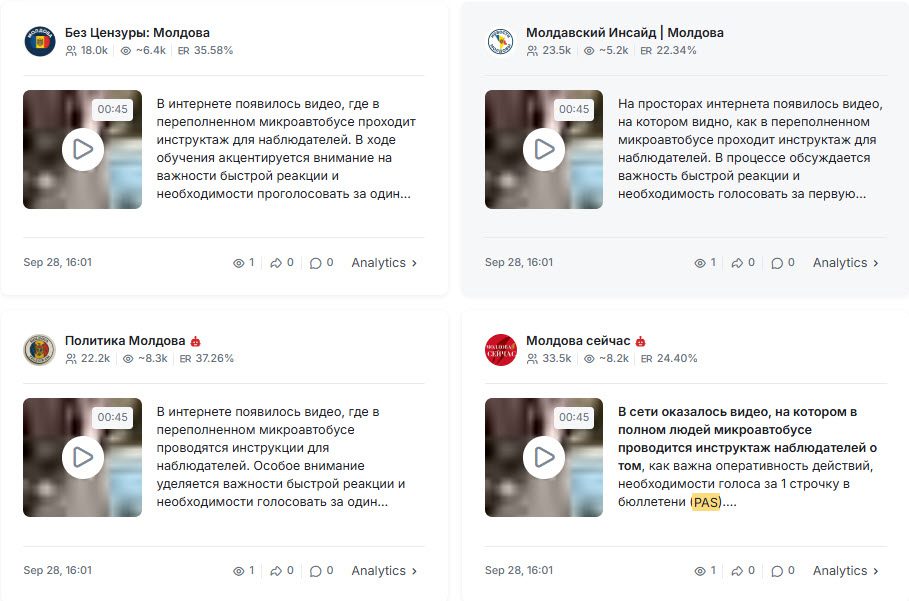Open Analytics for the Без Цензуры post
This screenshot has height=601, width=909.
pos(384,263)
